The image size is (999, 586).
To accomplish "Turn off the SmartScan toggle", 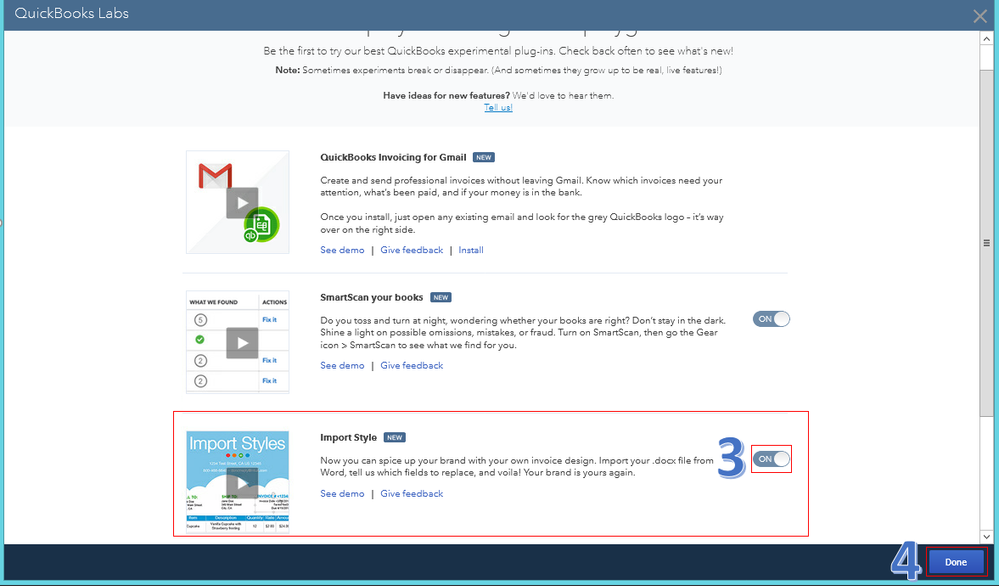I will 772,318.
